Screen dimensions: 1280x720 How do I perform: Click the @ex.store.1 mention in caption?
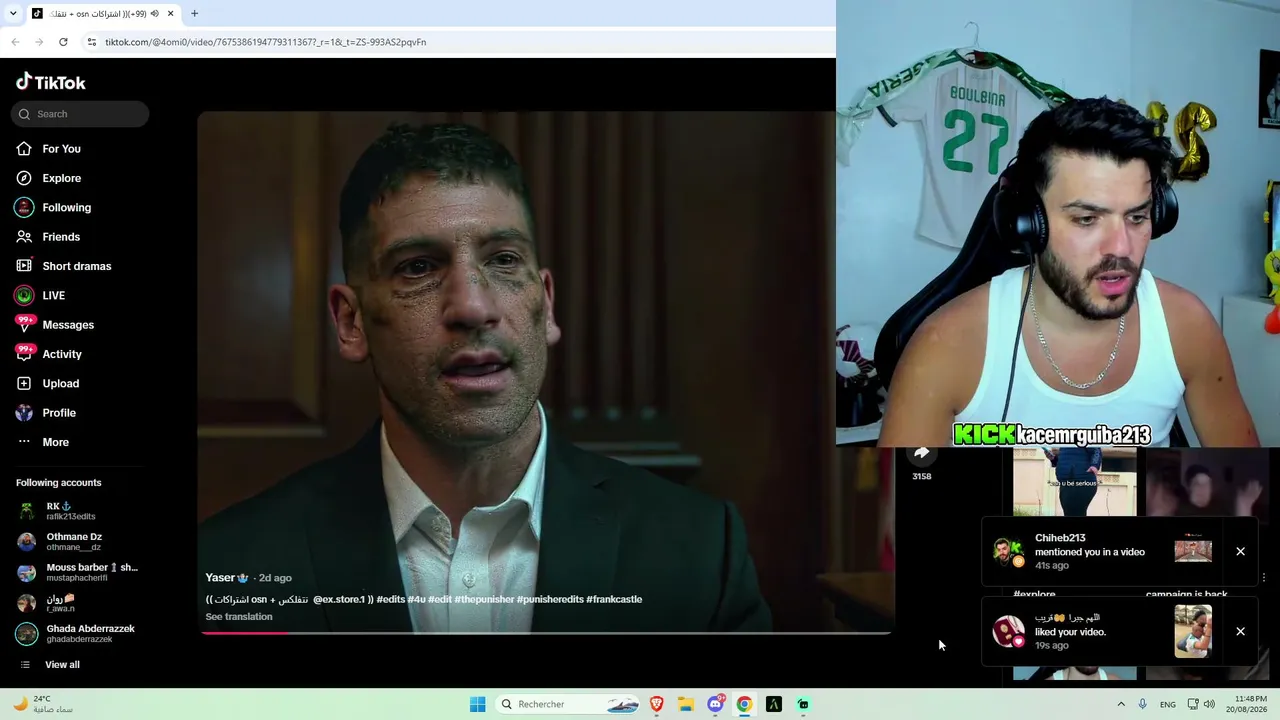point(339,599)
